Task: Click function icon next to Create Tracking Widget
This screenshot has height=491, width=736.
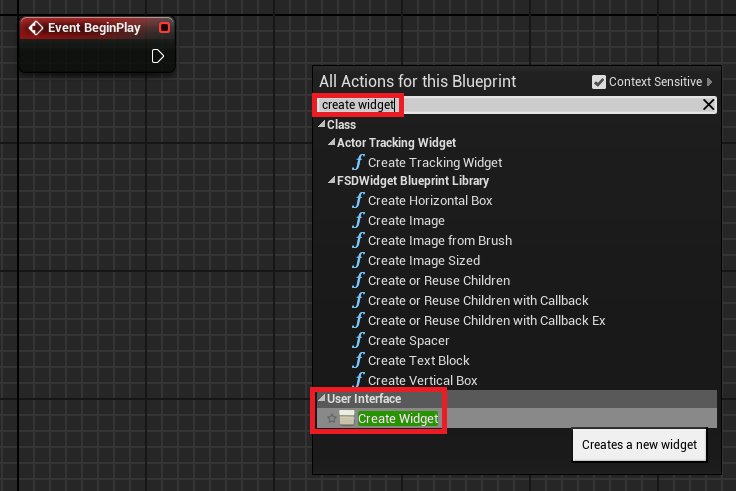Action: (x=358, y=162)
